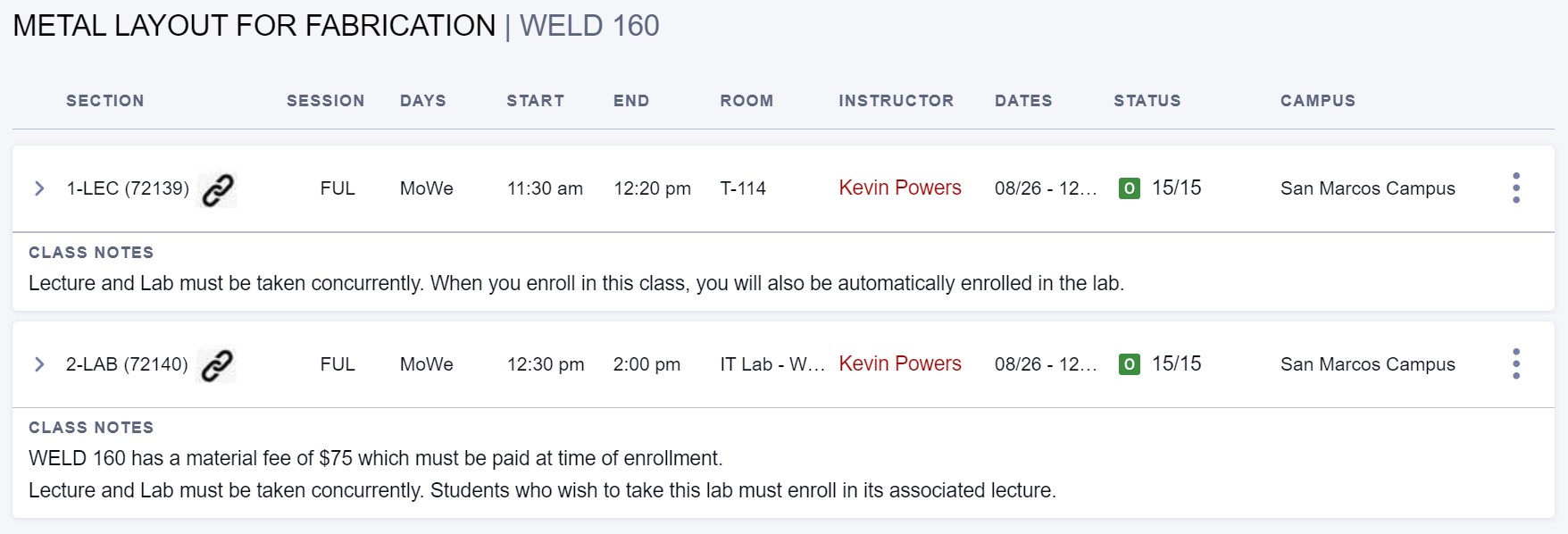The height and width of the screenshot is (534, 1568).
Task: Click the T-114 room cell
Action: click(743, 188)
